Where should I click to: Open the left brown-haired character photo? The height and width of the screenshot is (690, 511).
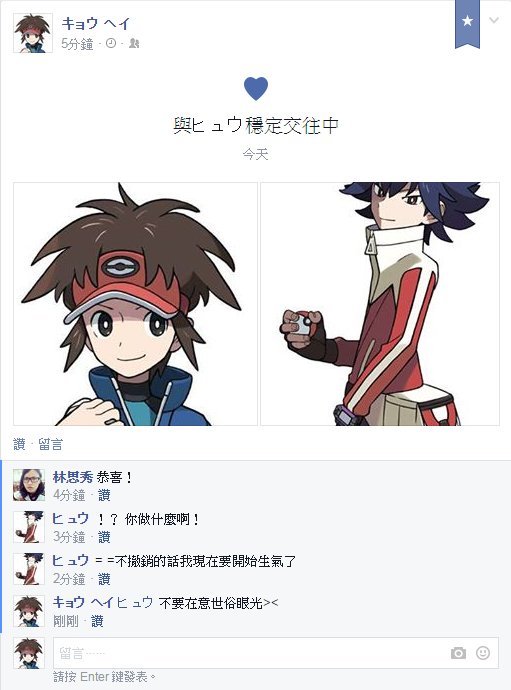click(135, 304)
